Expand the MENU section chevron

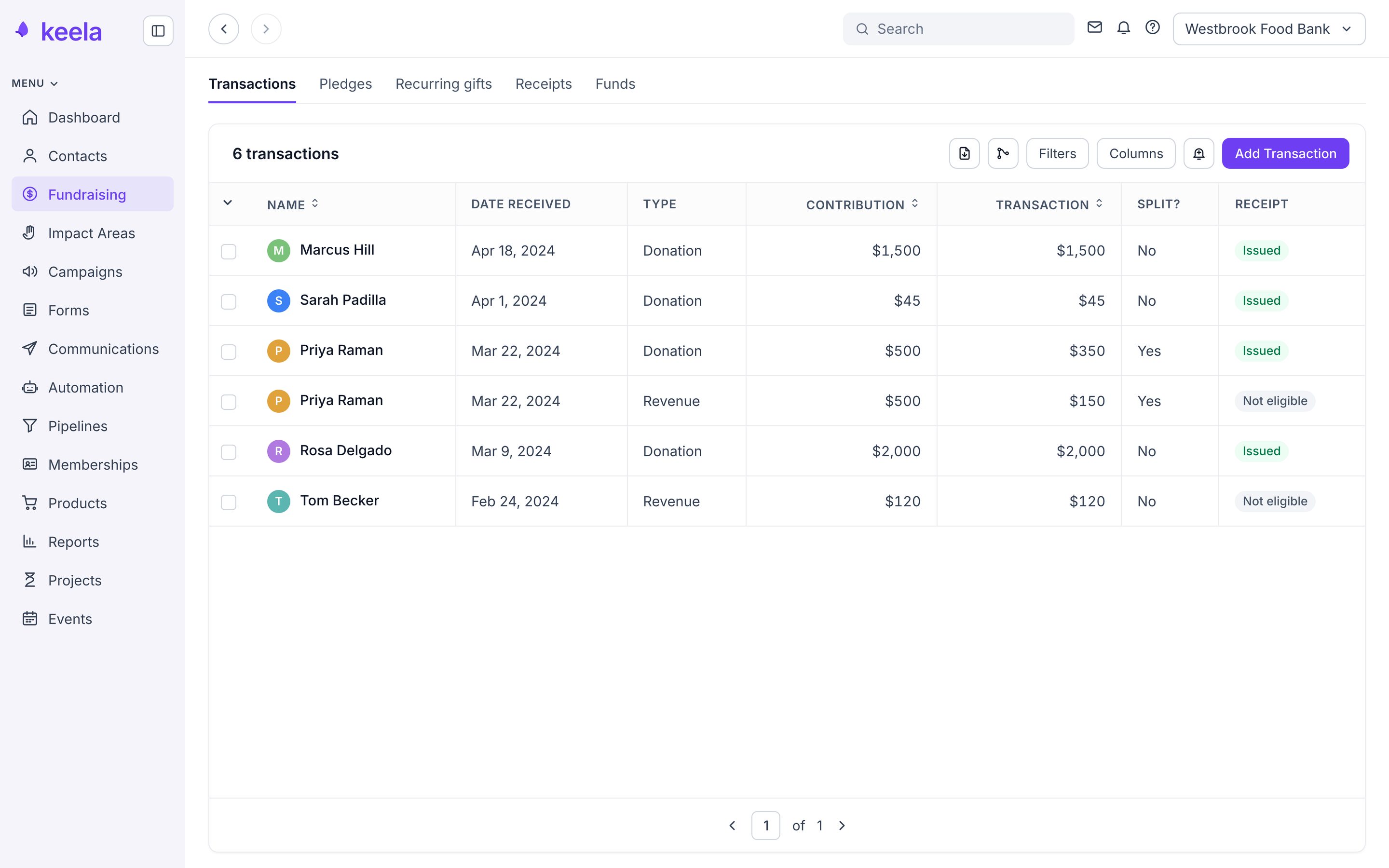point(54,84)
